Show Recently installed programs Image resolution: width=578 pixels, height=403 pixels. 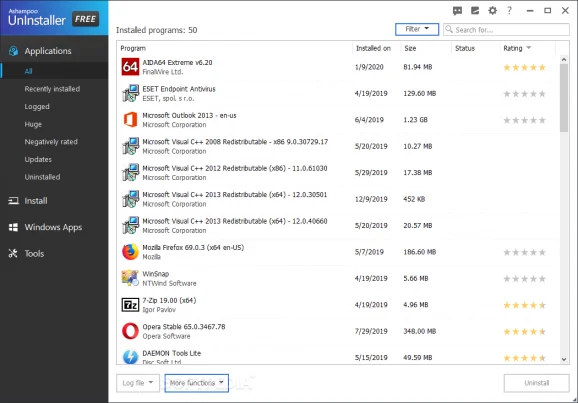point(52,89)
